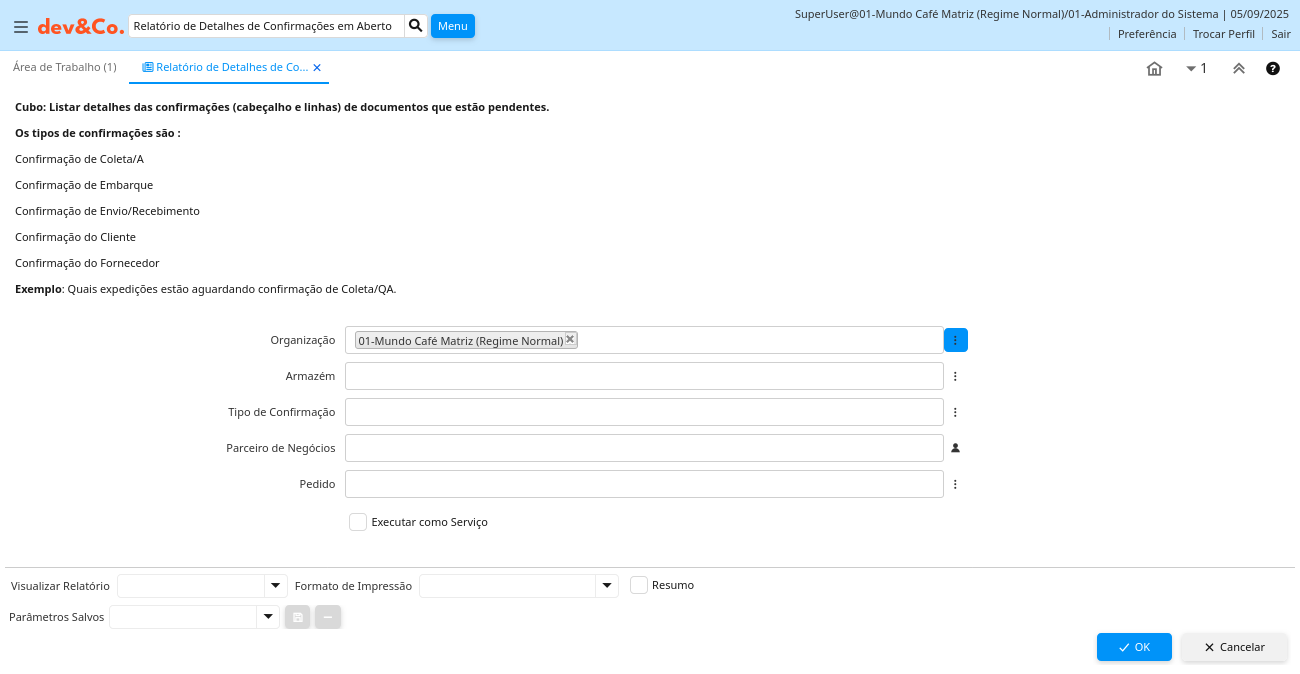Click the search magnifier icon
Viewport: 1300px width, 674px height.
point(416,26)
